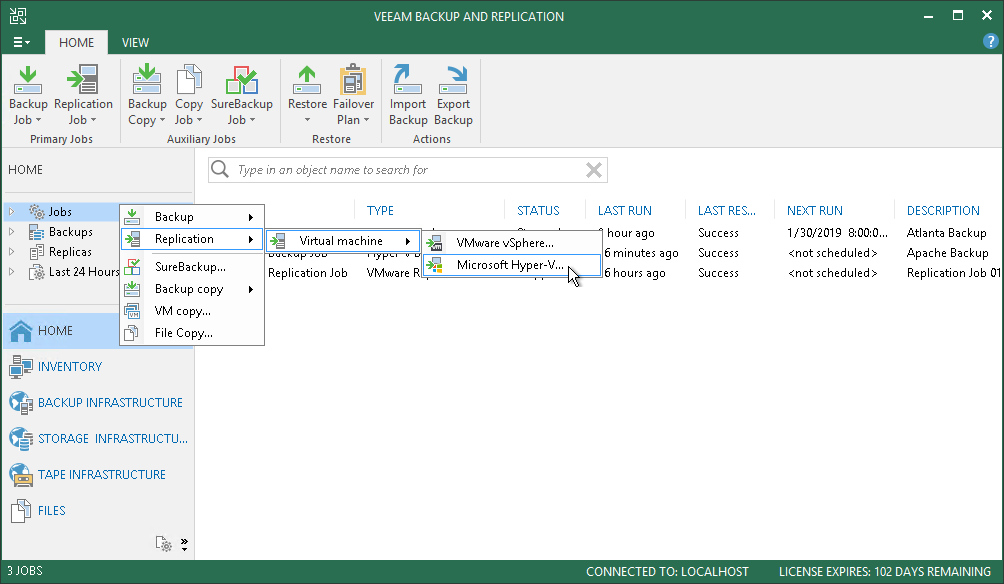
Task: Select Microsoft Hyper-V... replication option
Action: click(x=512, y=264)
